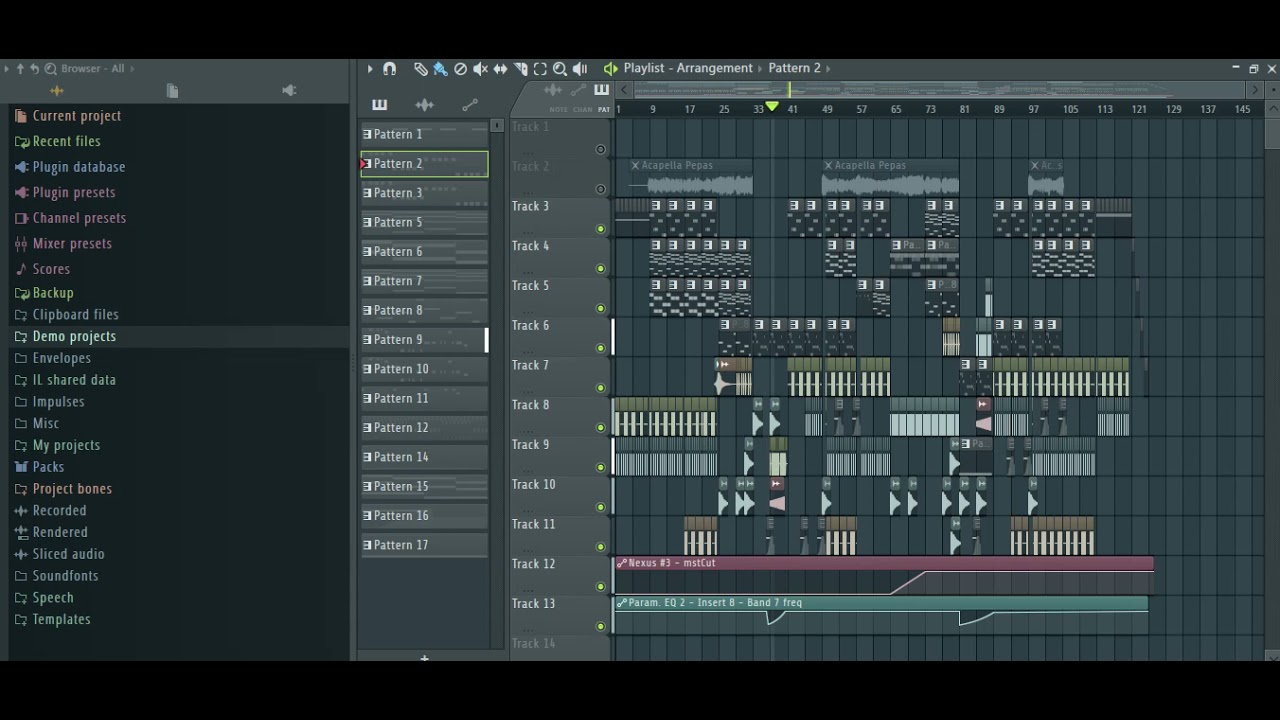Click the playlist vertical scrollbar
Viewport: 1280px width, 720px height.
tap(1272, 134)
